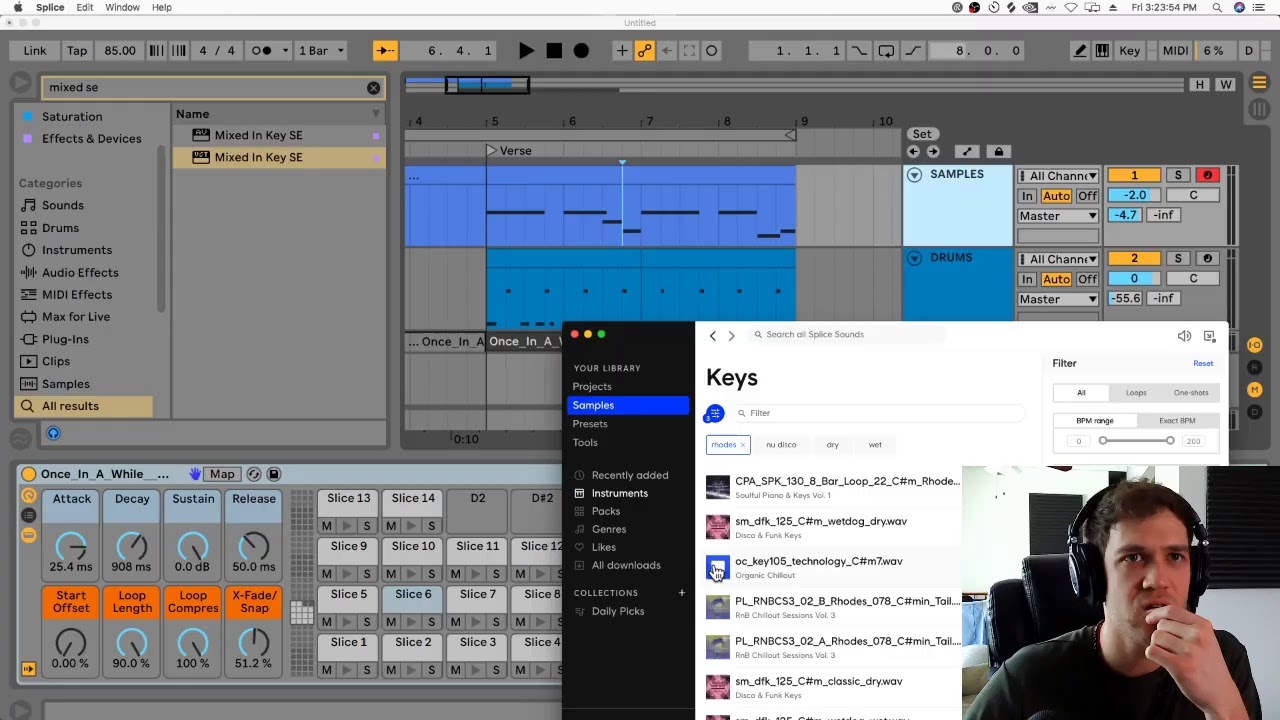Click the Tap tempo button
1280x720 pixels.
click(77, 51)
